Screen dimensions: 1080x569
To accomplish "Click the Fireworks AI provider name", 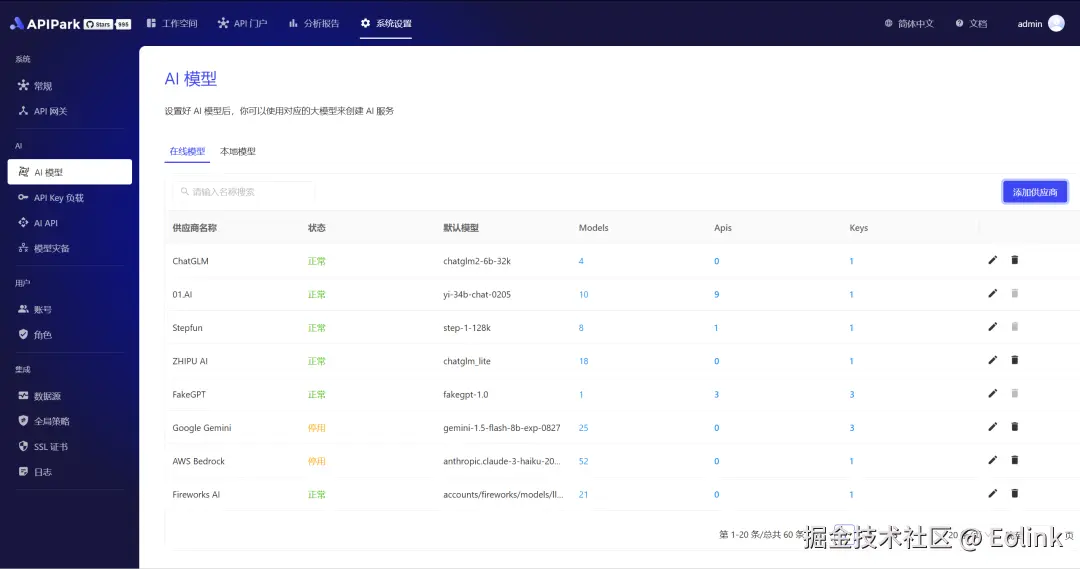I will (x=196, y=495).
